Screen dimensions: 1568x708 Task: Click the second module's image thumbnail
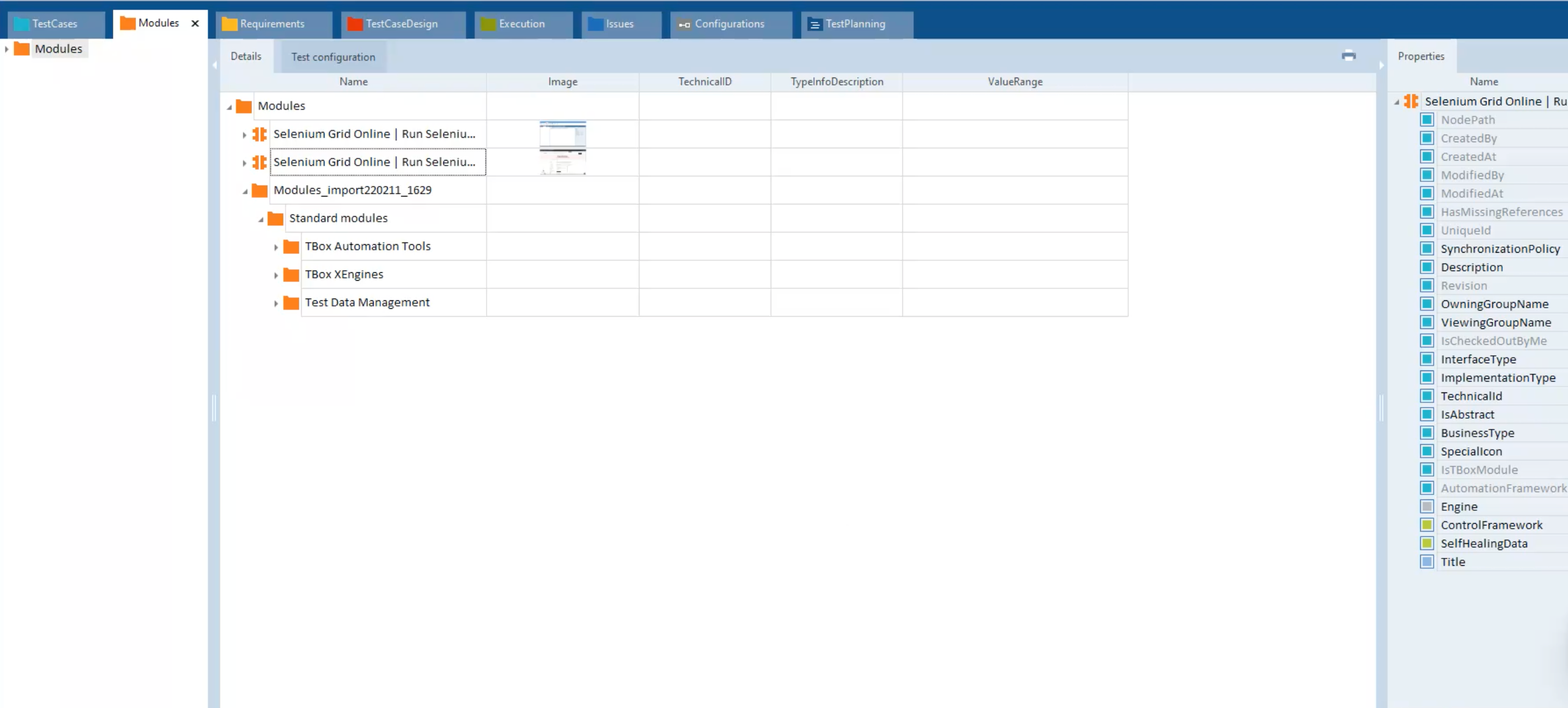(x=562, y=162)
